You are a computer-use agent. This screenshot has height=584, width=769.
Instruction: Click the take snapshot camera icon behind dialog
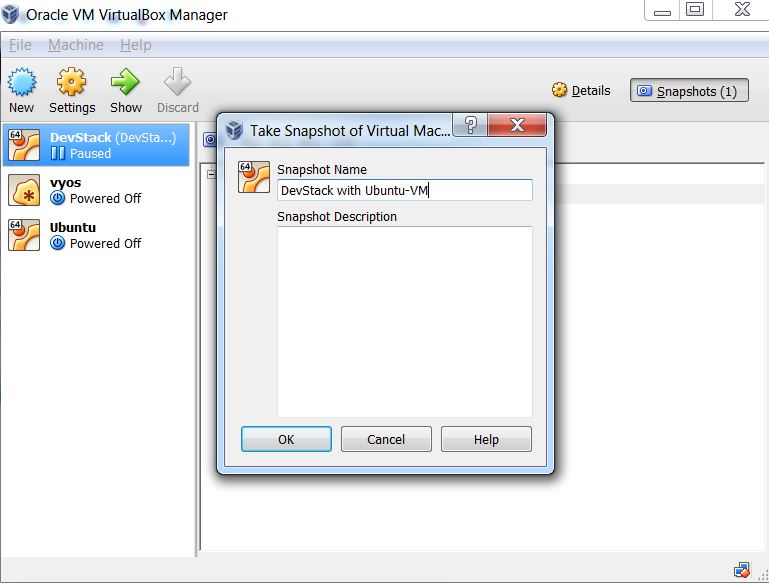pyautogui.click(x=210, y=140)
